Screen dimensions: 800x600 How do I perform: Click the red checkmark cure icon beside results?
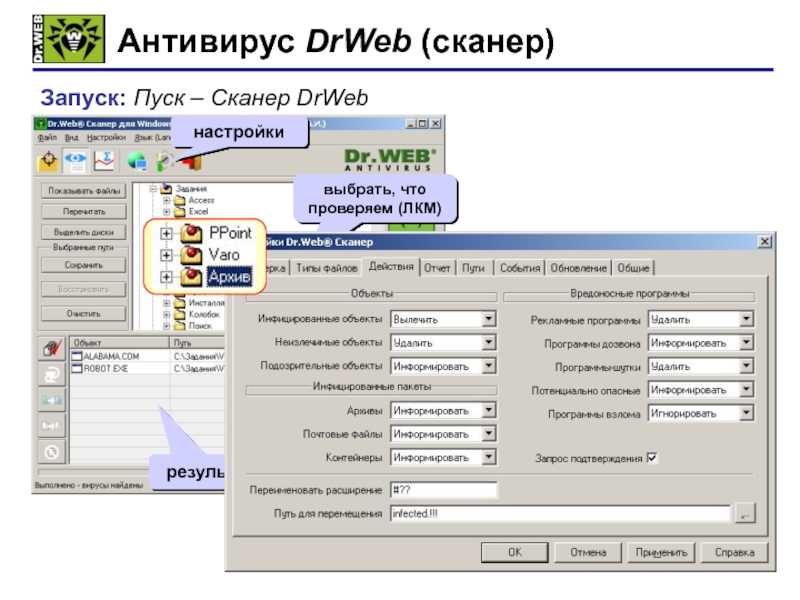pos(52,348)
